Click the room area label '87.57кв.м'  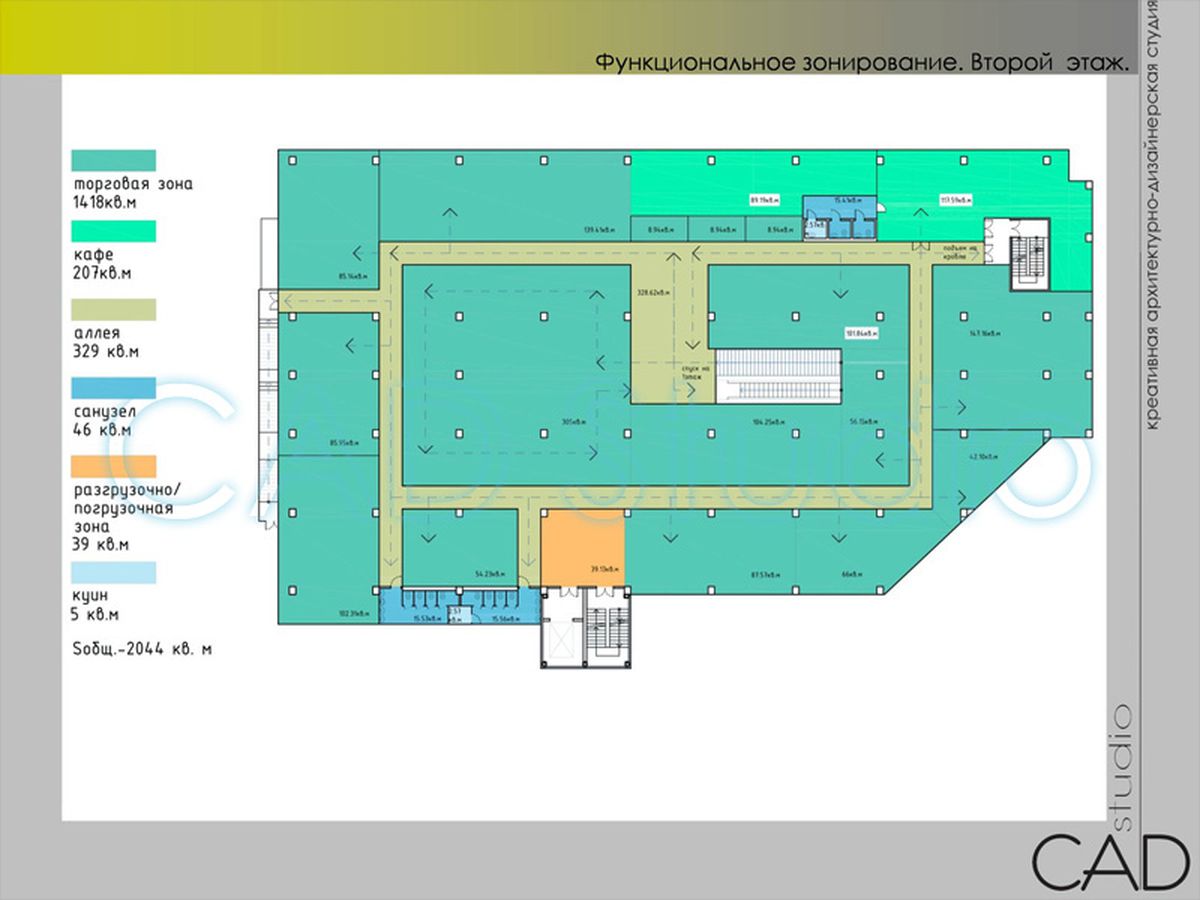pos(765,574)
